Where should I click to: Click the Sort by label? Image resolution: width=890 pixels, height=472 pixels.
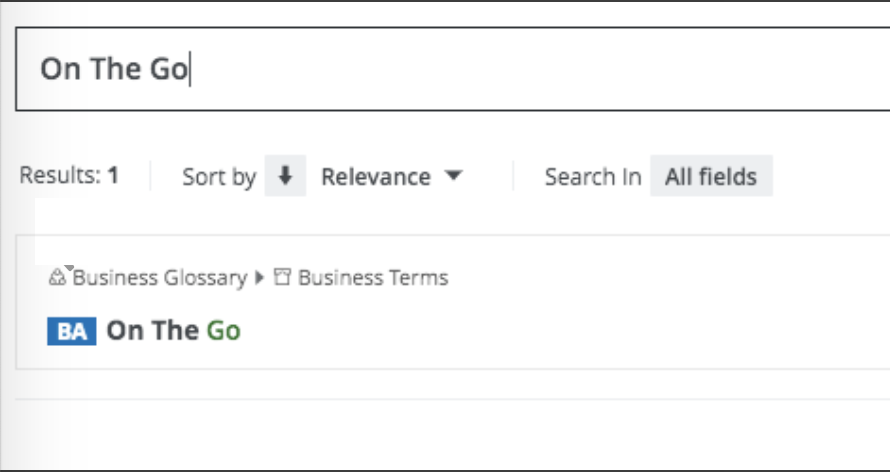(219, 177)
